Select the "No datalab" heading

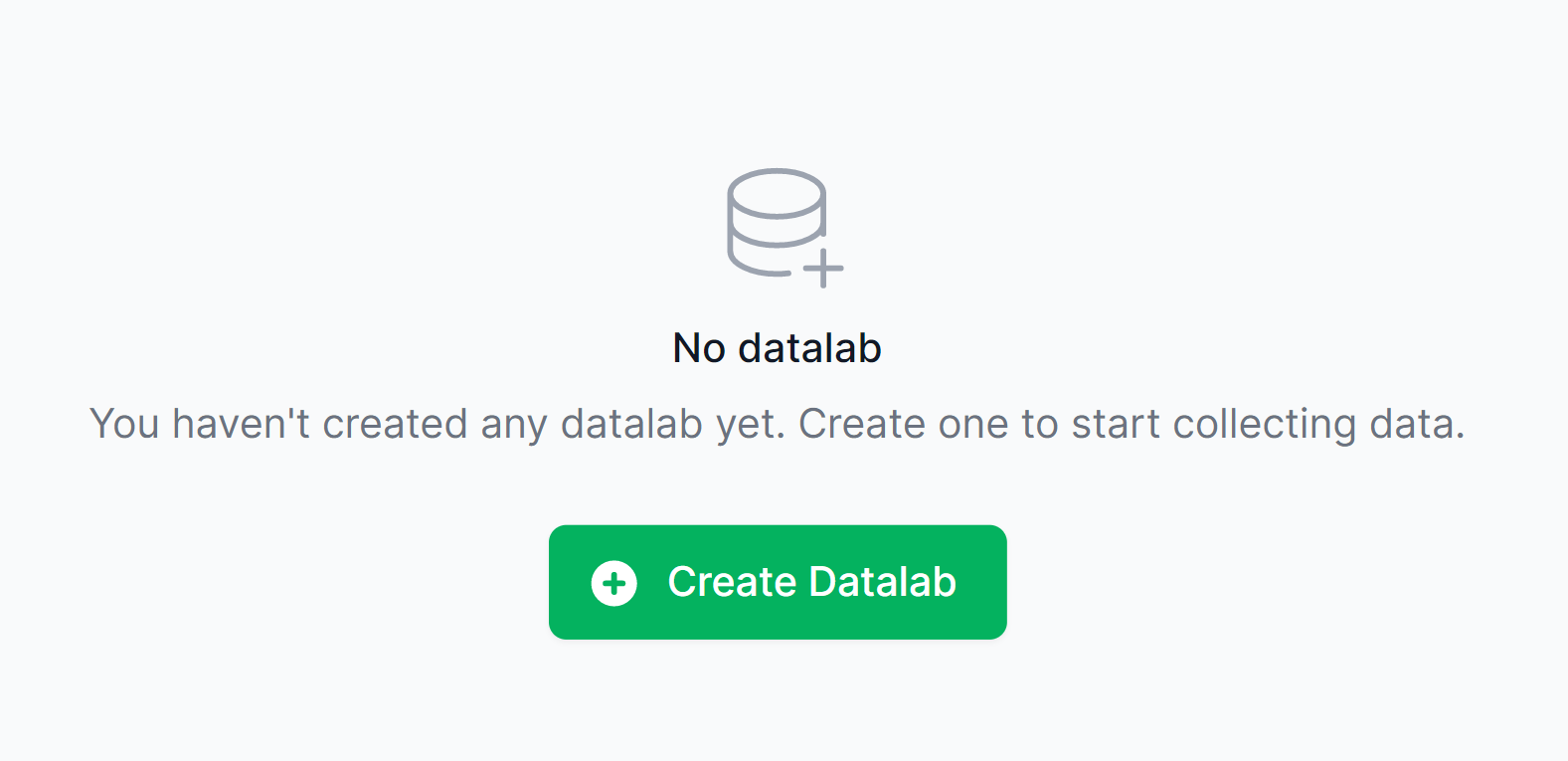coord(777,348)
